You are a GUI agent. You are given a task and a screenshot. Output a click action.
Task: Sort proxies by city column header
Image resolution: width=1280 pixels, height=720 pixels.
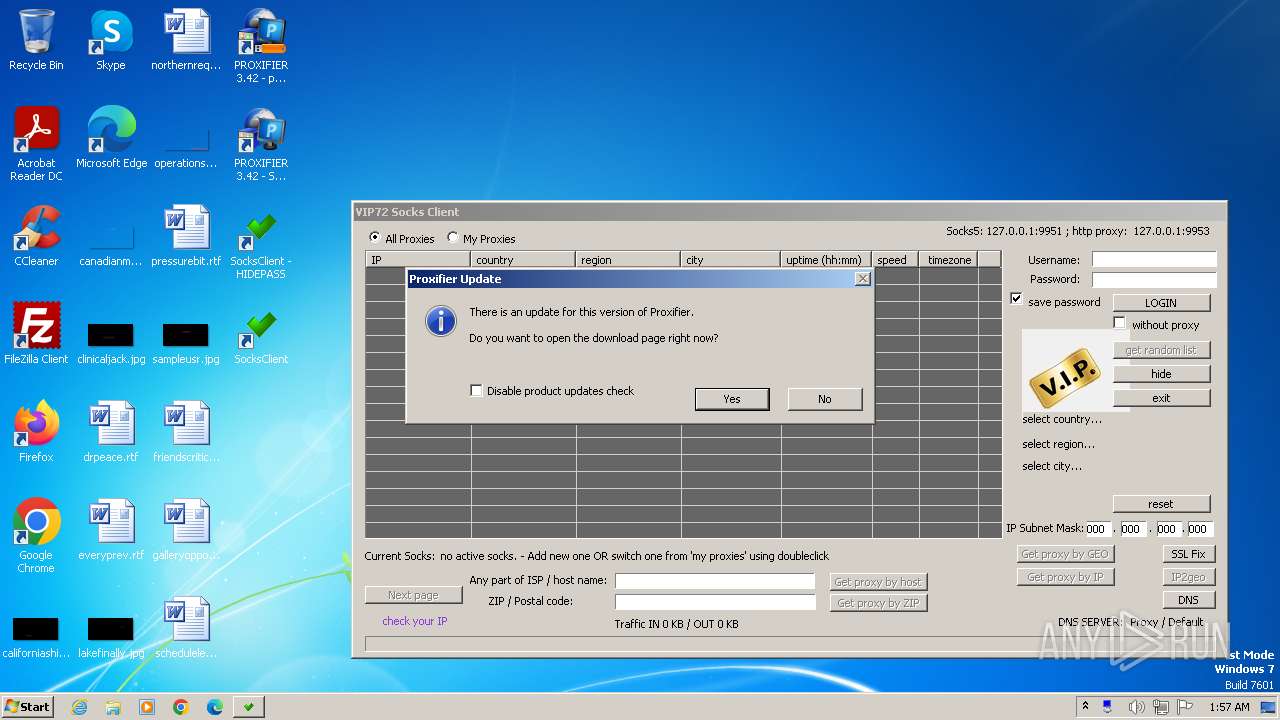pos(731,260)
